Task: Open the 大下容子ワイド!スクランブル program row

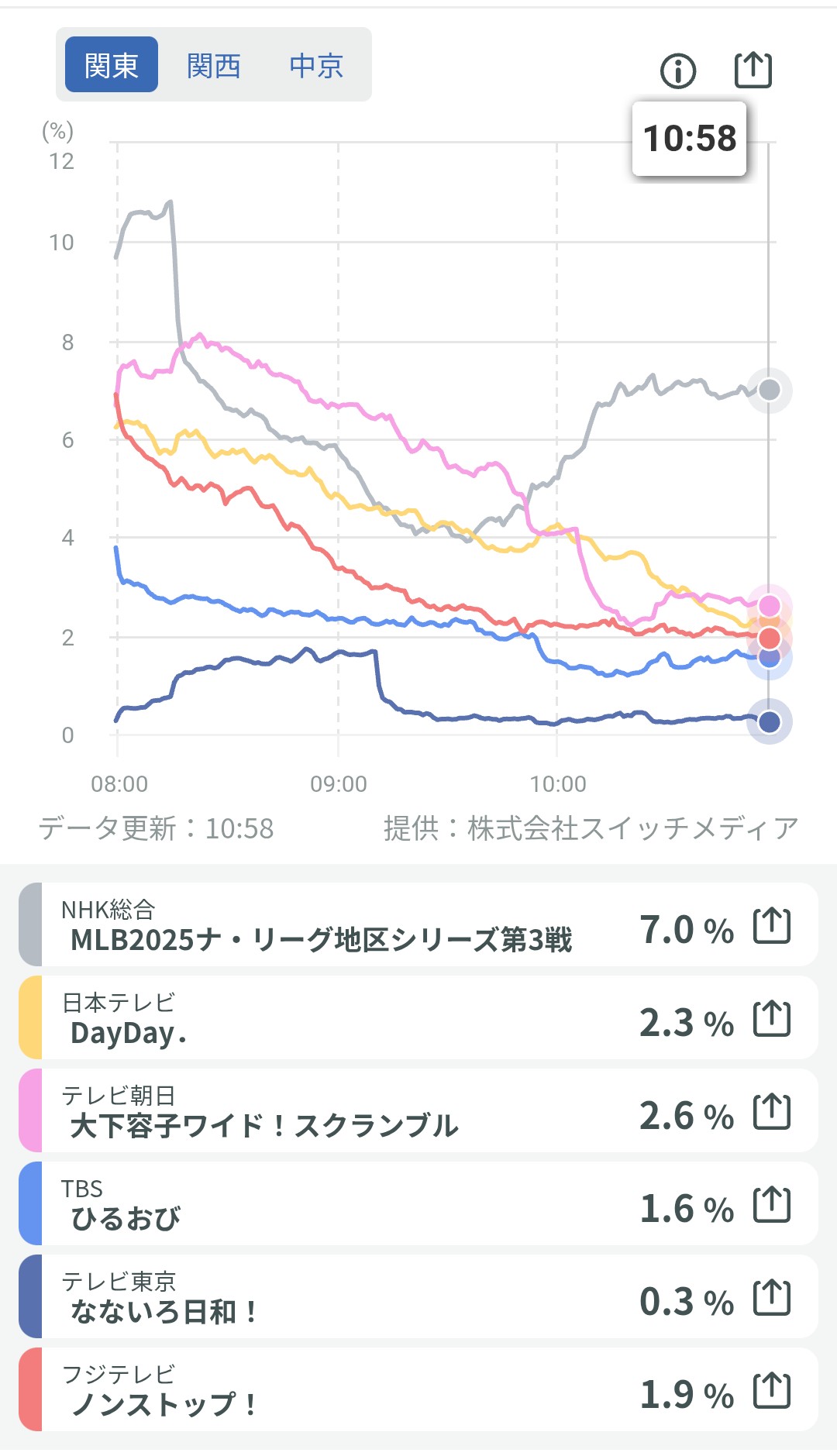Action: [x=264, y=1126]
